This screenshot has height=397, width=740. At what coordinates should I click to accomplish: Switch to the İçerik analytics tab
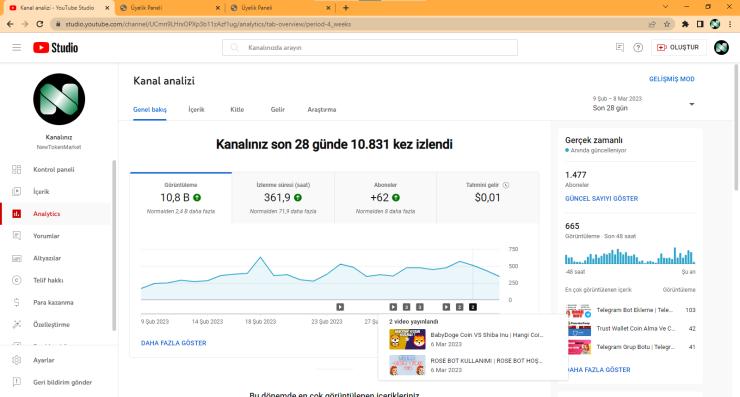pyautogui.click(x=196, y=110)
